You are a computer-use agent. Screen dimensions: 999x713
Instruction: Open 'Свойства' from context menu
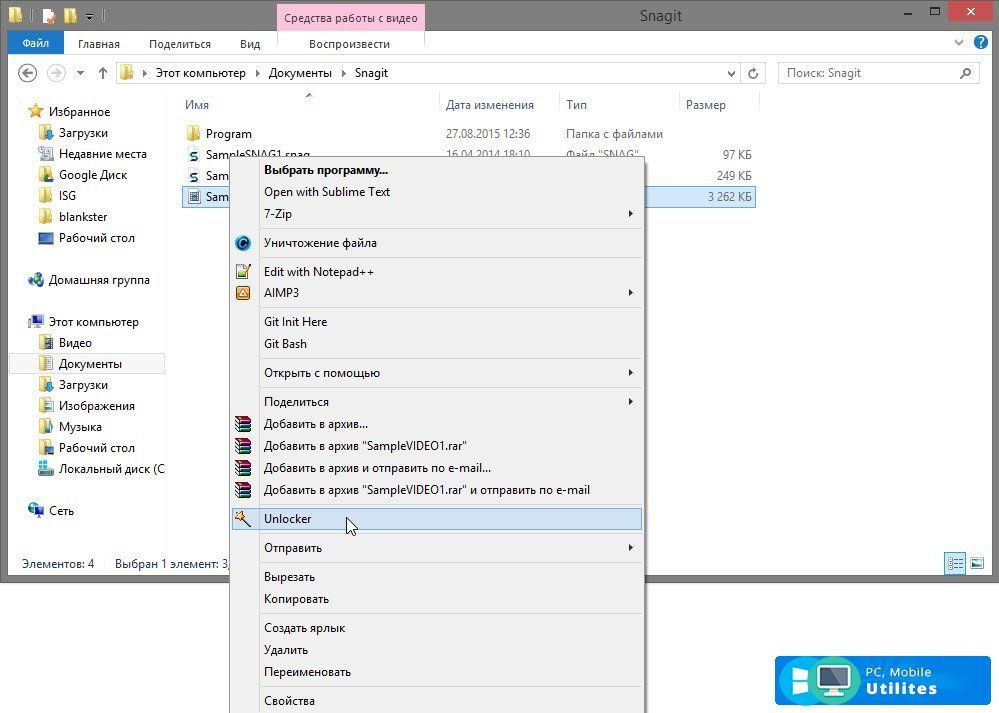coord(437,700)
